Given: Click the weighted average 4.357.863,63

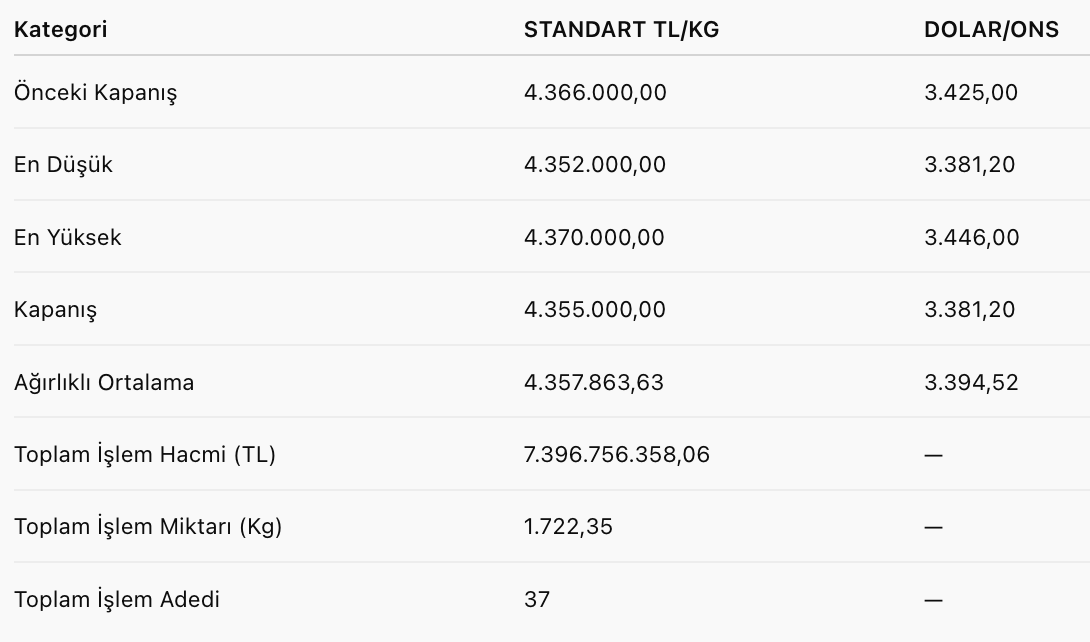Looking at the screenshot, I should click(594, 382).
